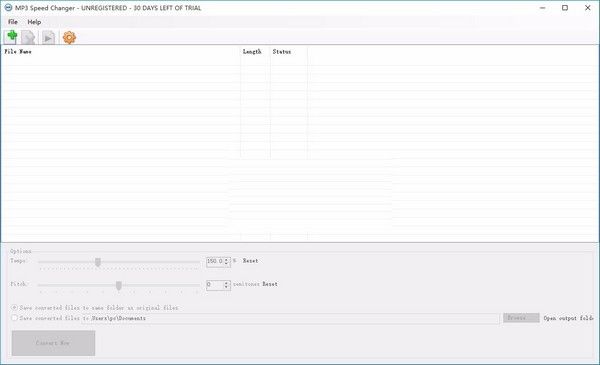Reset the tempo value

click(250, 261)
